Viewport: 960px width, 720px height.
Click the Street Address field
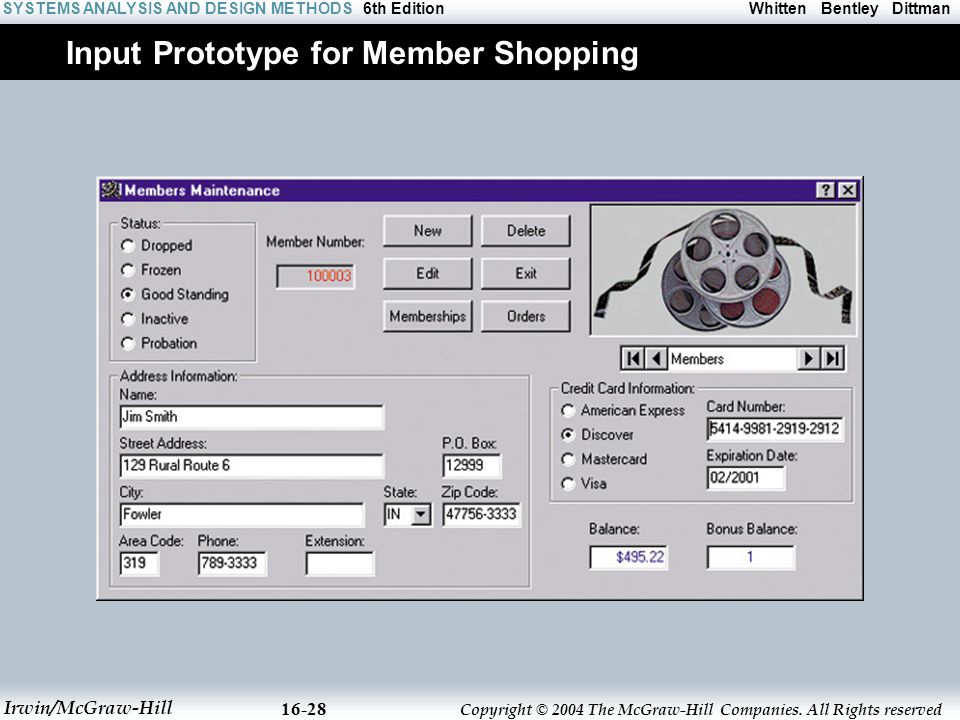(x=252, y=465)
